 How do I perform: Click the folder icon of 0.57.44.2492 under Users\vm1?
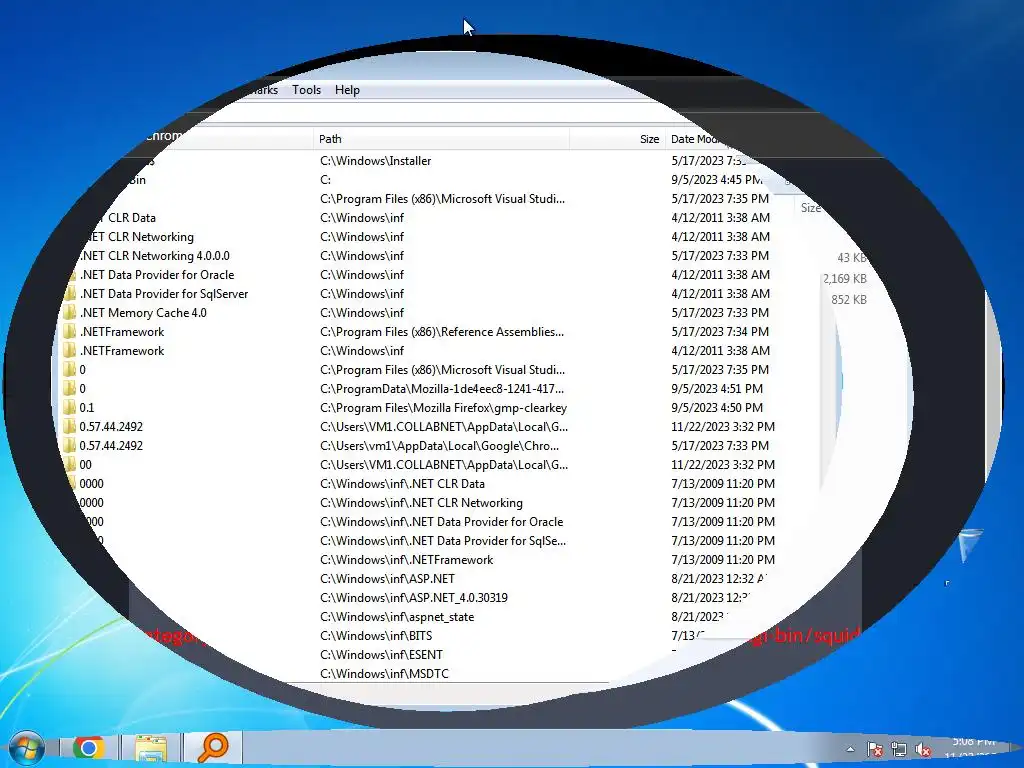tap(69, 445)
